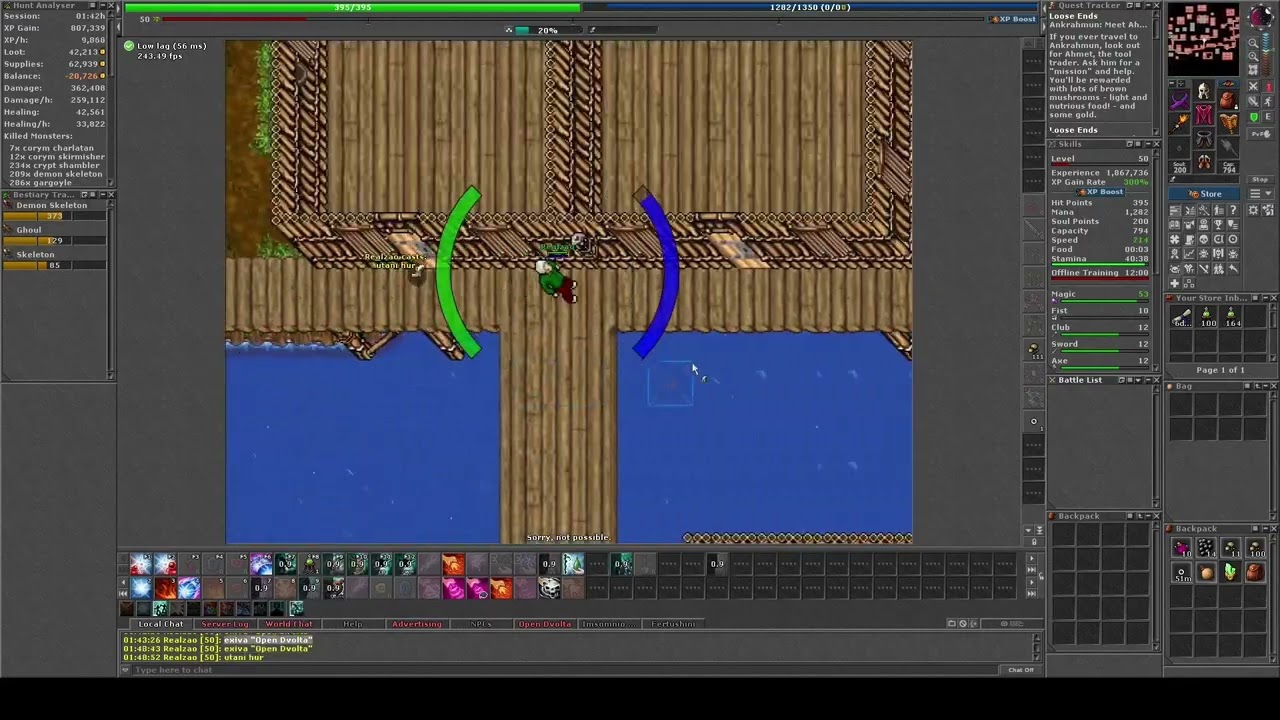1280x720 pixels.
Task: Switch to the Local Chat tab
Action: pos(160,624)
